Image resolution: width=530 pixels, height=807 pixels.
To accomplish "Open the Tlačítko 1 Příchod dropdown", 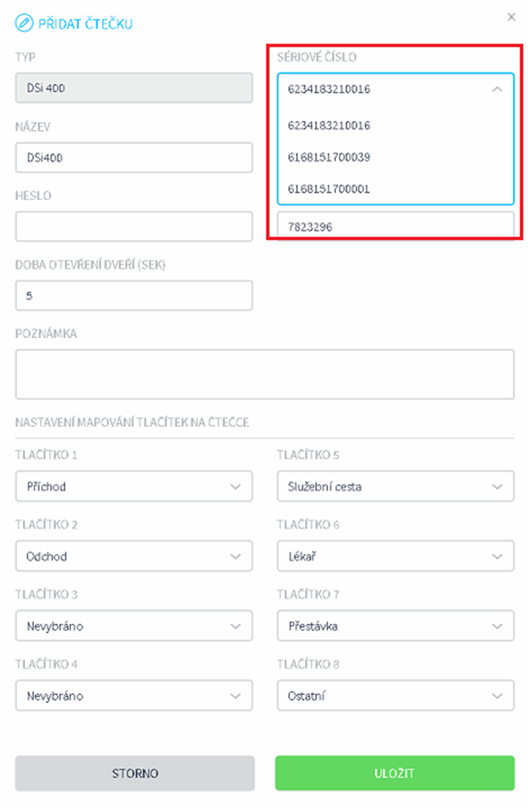I will (134, 486).
